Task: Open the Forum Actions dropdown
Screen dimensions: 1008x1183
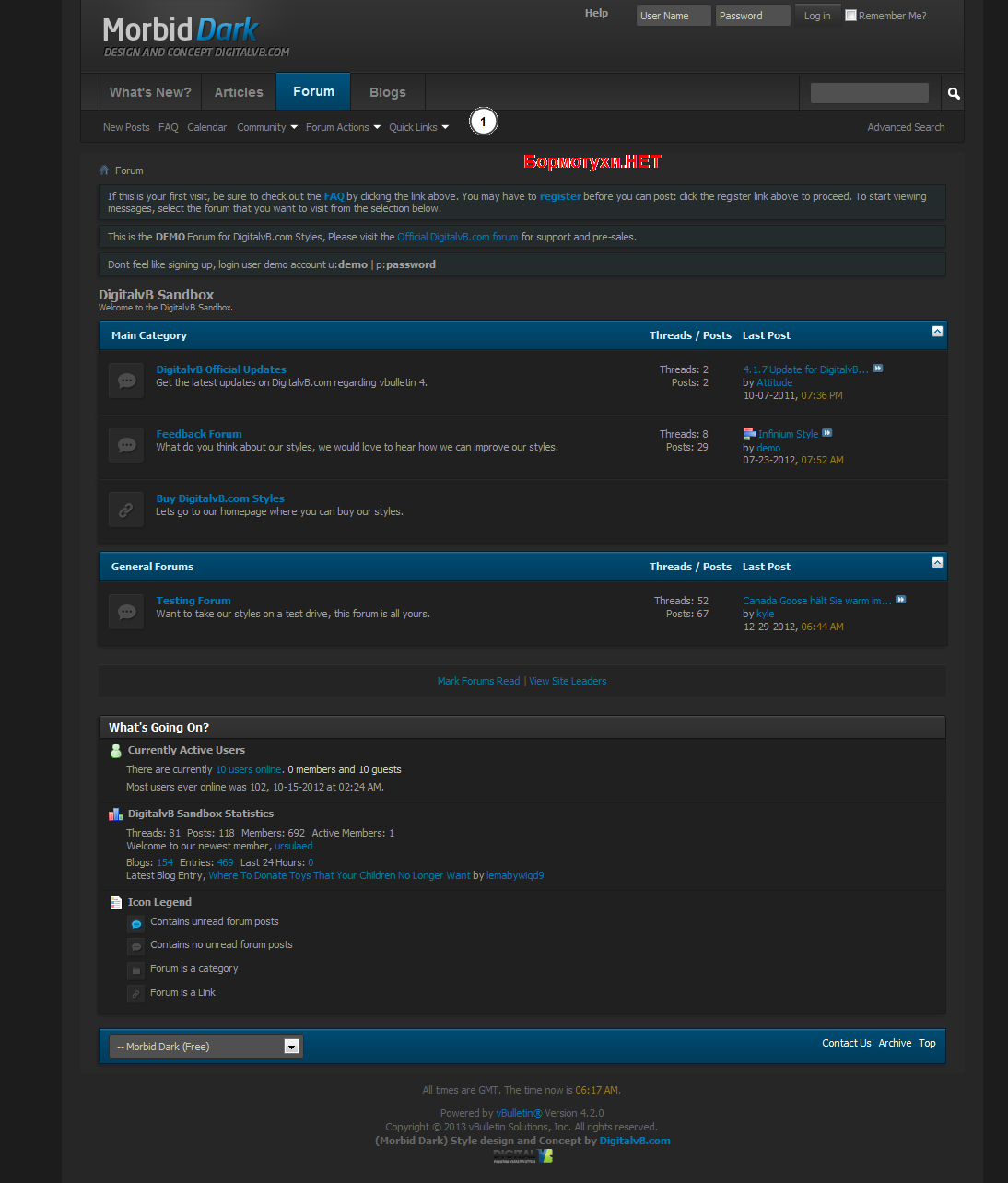Action: (x=343, y=127)
